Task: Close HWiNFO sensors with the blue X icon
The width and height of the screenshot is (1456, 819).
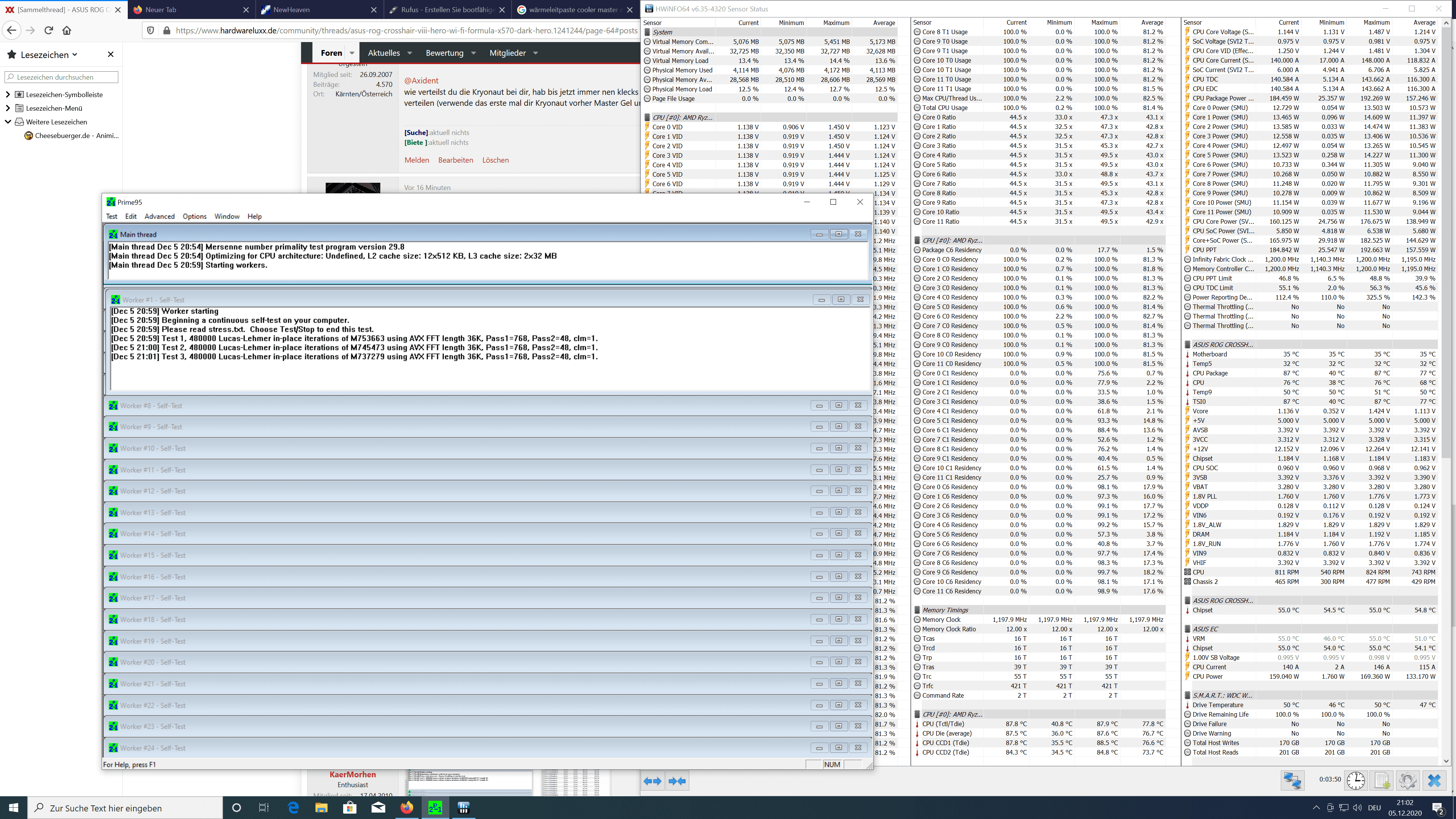Action: [1434, 781]
